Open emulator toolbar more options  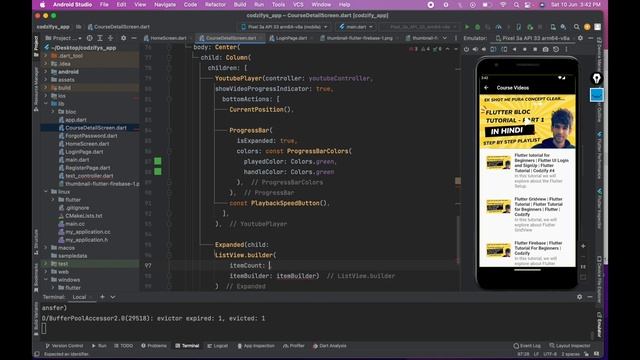click(566, 49)
